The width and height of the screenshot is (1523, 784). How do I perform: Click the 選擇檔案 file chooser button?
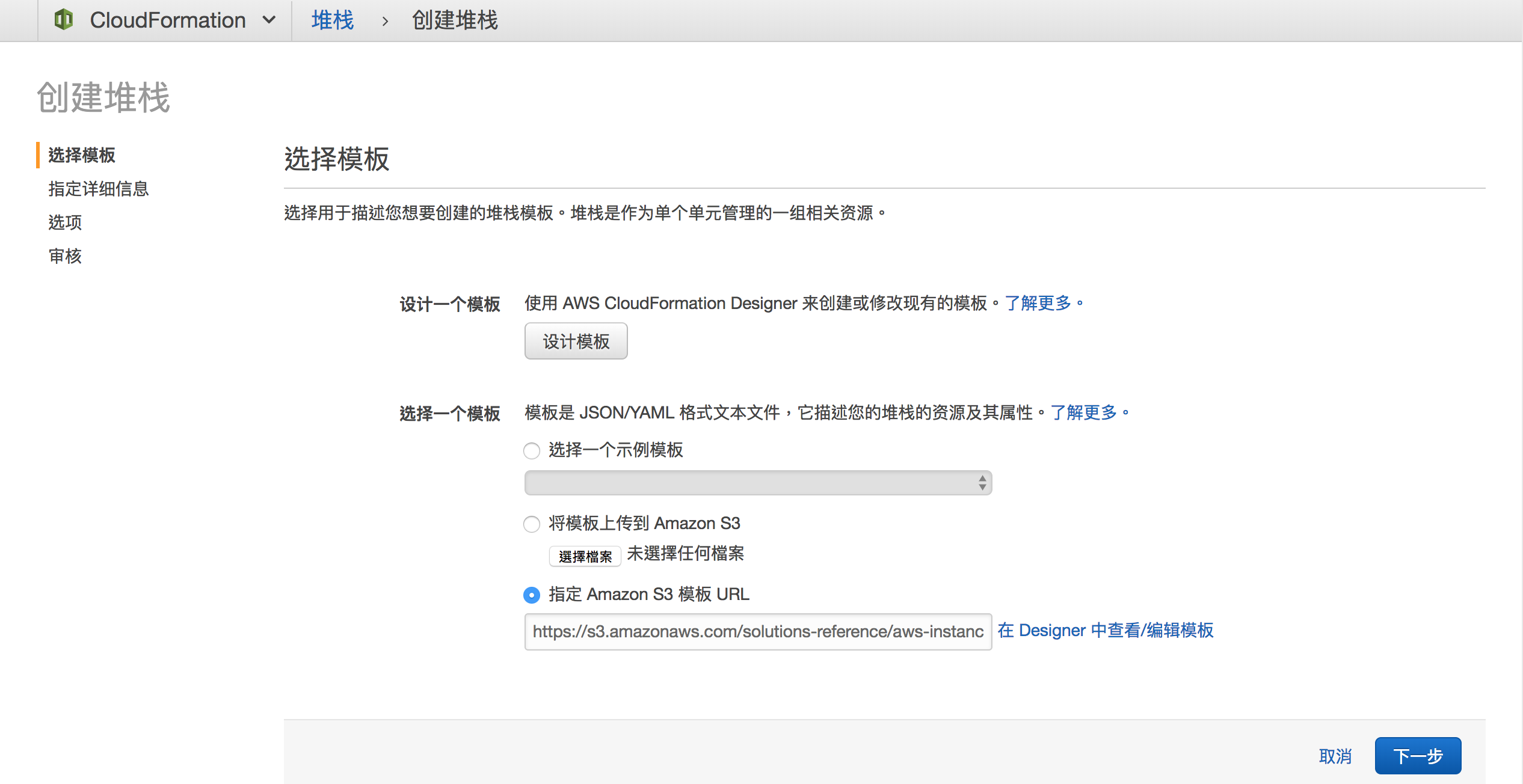click(x=585, y=556)
